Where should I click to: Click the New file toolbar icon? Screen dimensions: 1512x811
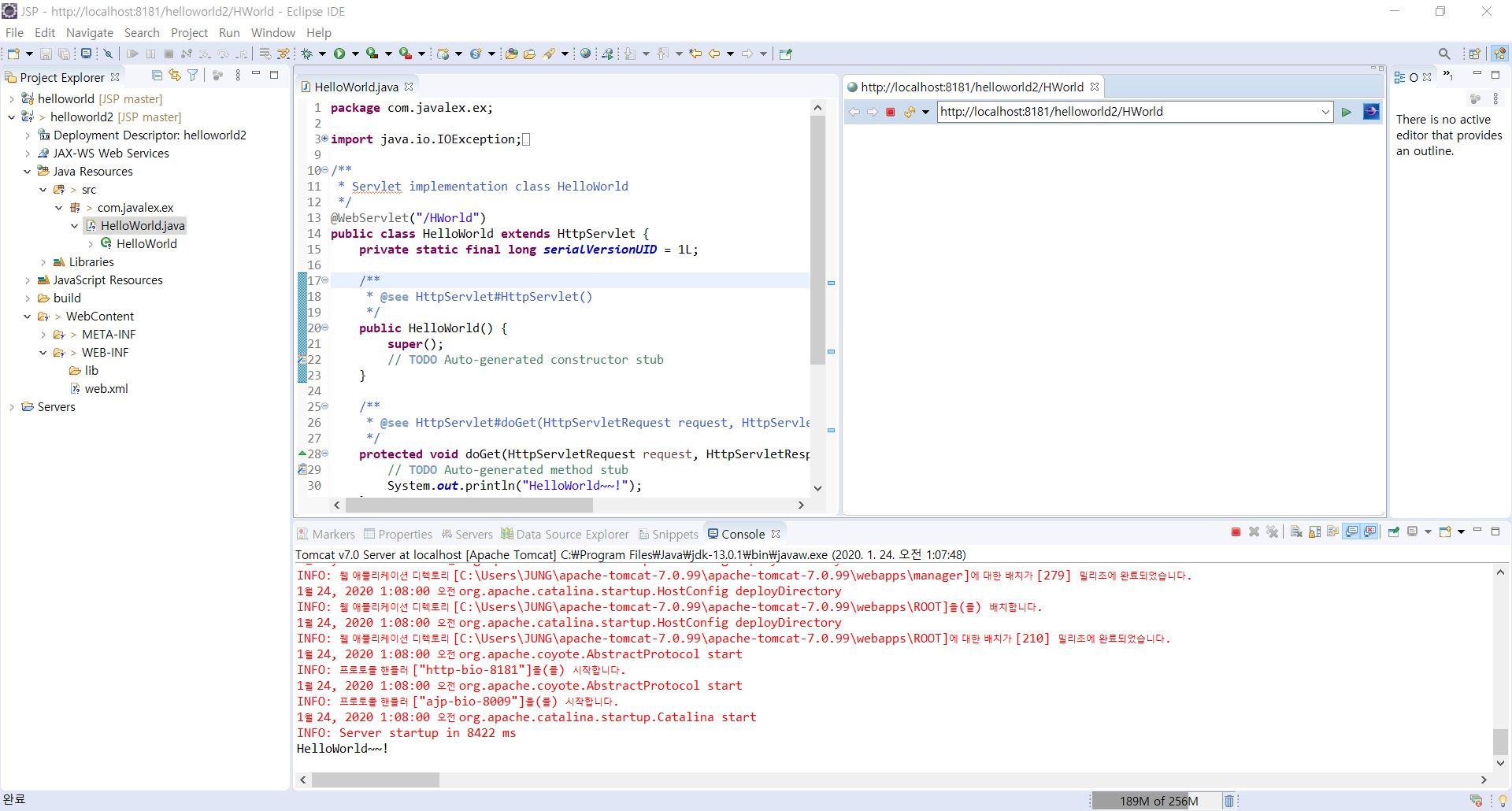click(13, 54)
